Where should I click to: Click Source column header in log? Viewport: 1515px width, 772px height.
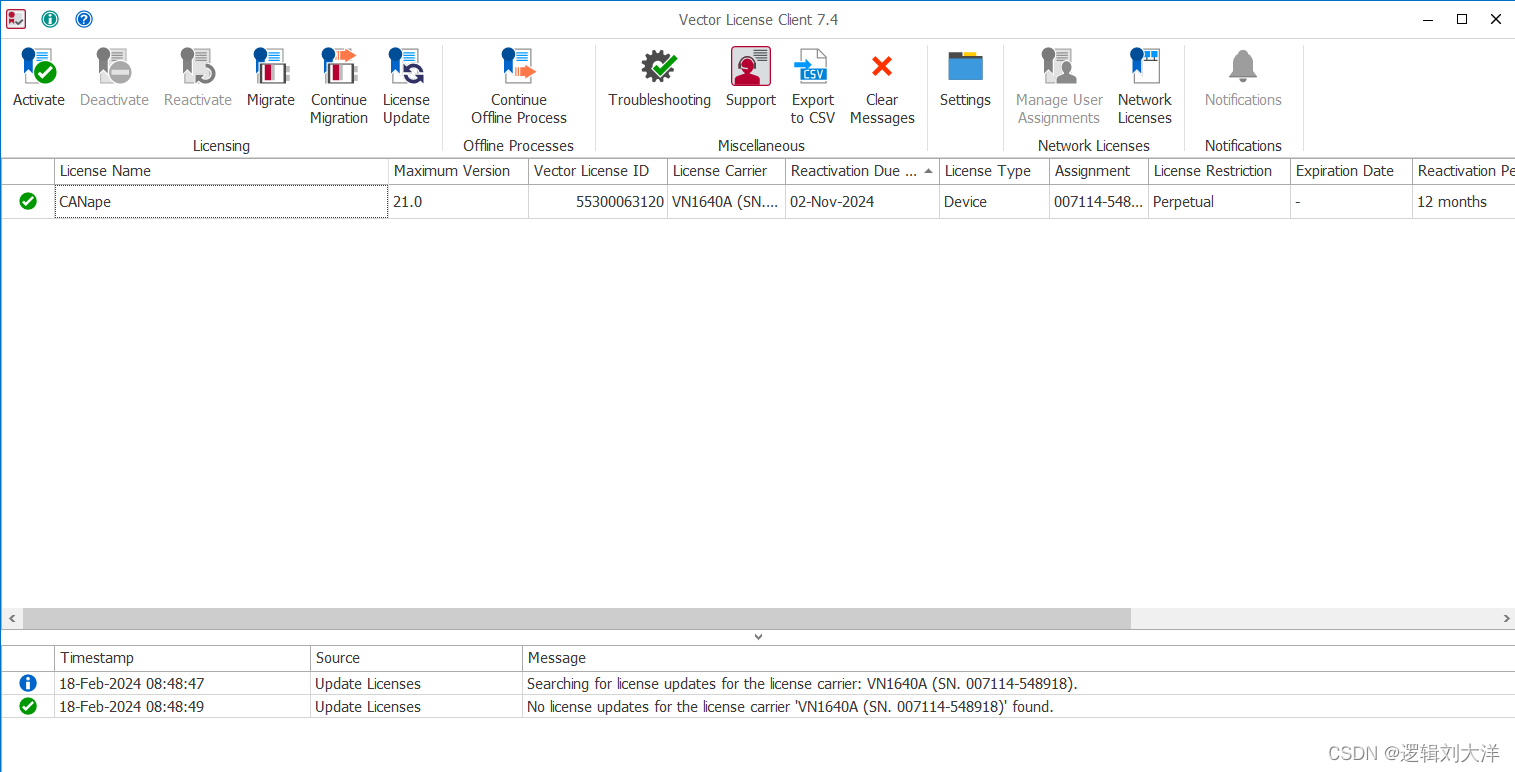416,658
